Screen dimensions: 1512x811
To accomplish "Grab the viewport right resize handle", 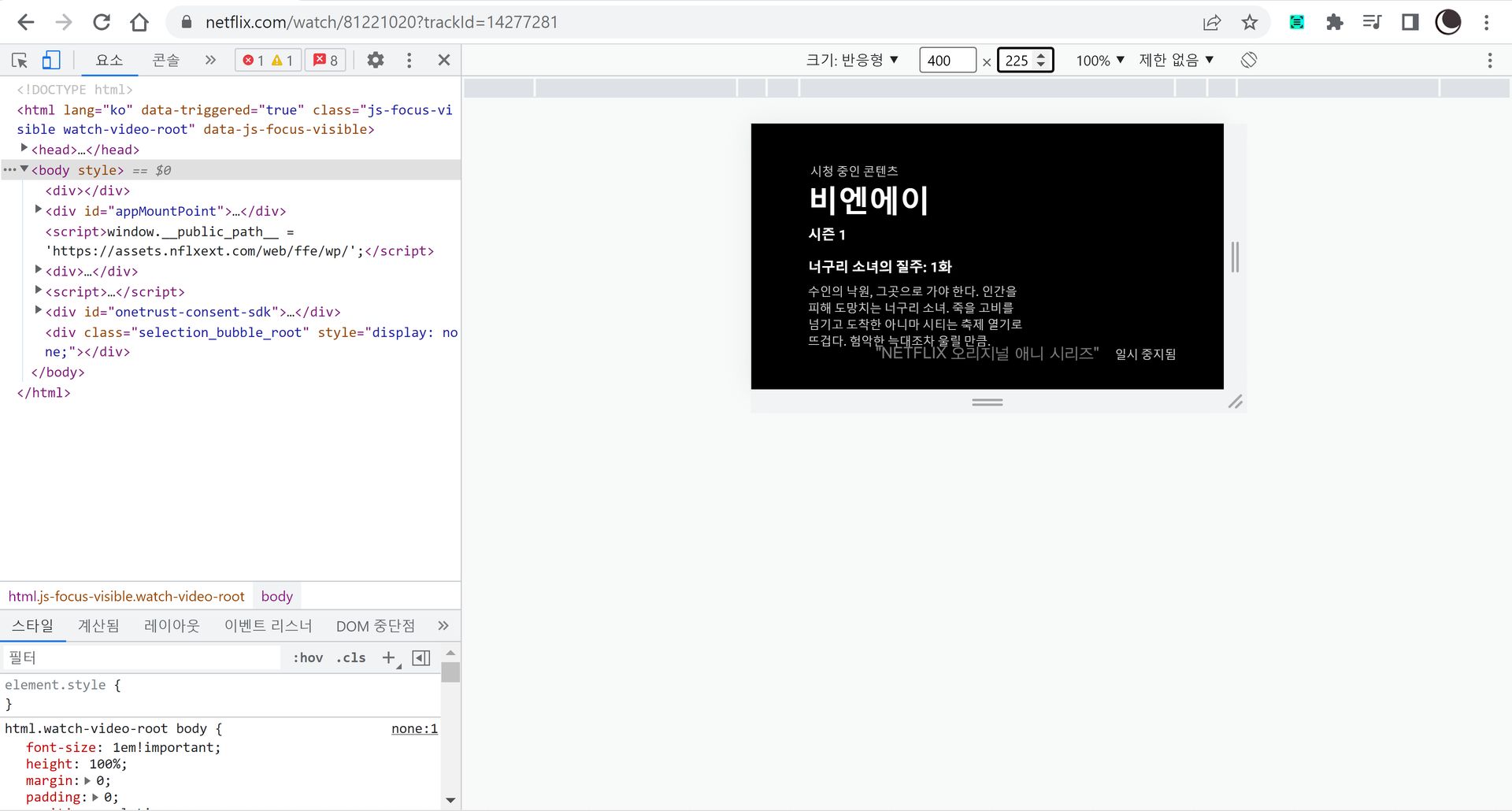I will click(1235, 257).
